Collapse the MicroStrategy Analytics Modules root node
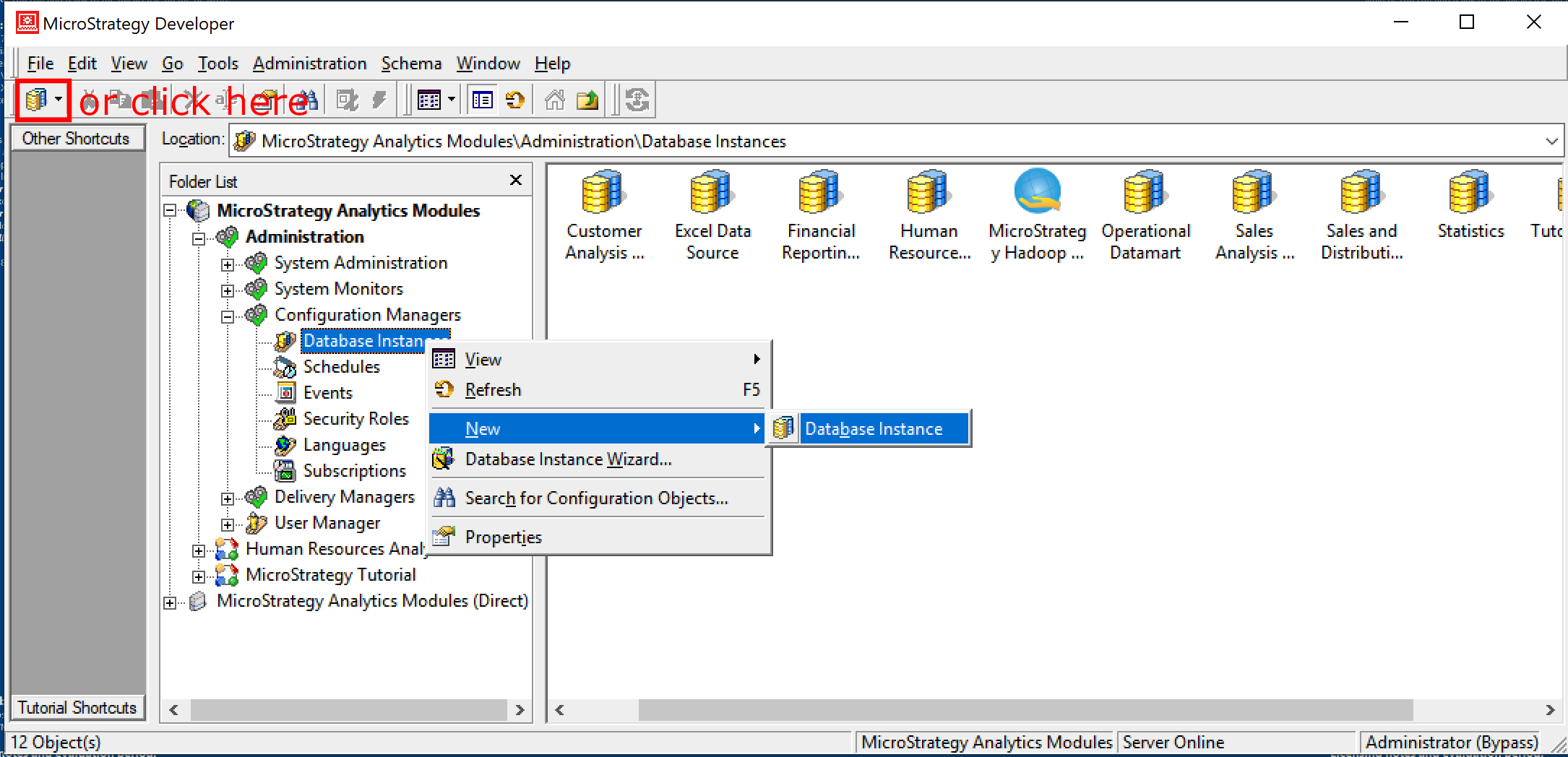The width and height of the screenshot is (1568, 757). (x=171, y=210)
